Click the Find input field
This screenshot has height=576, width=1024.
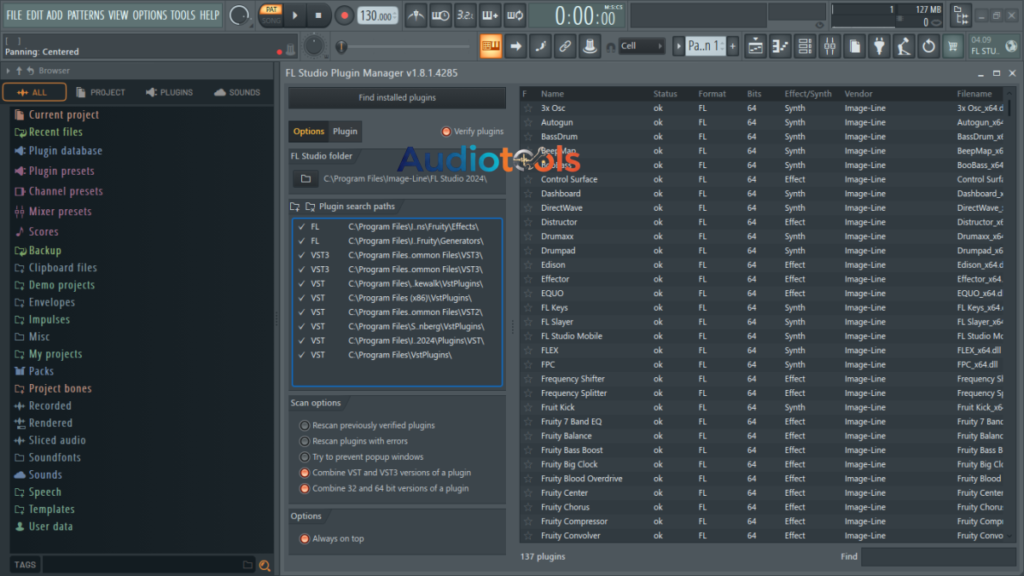pos(937,557)
